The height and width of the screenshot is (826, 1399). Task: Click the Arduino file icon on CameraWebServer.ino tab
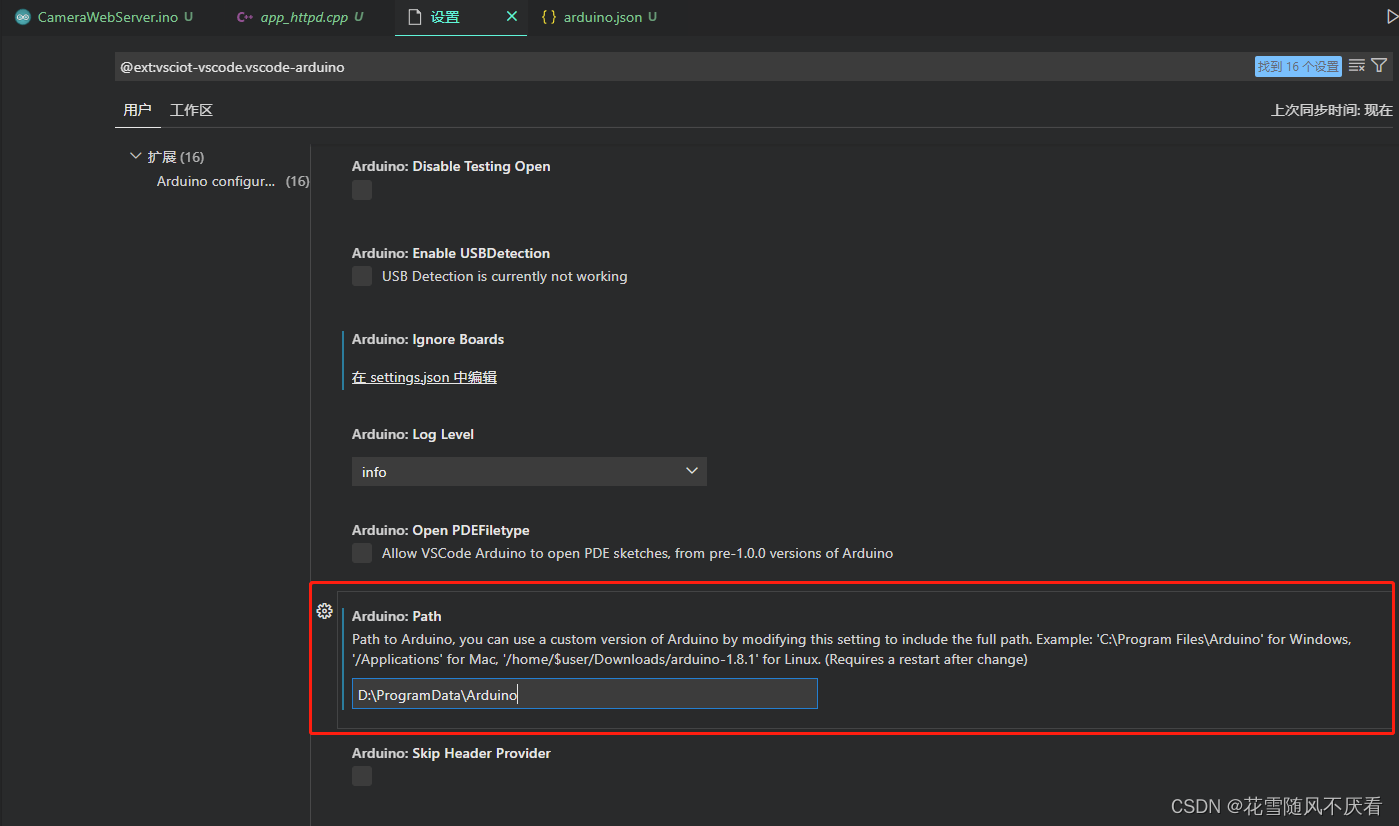pyautogui.click(x=23, y=17)
